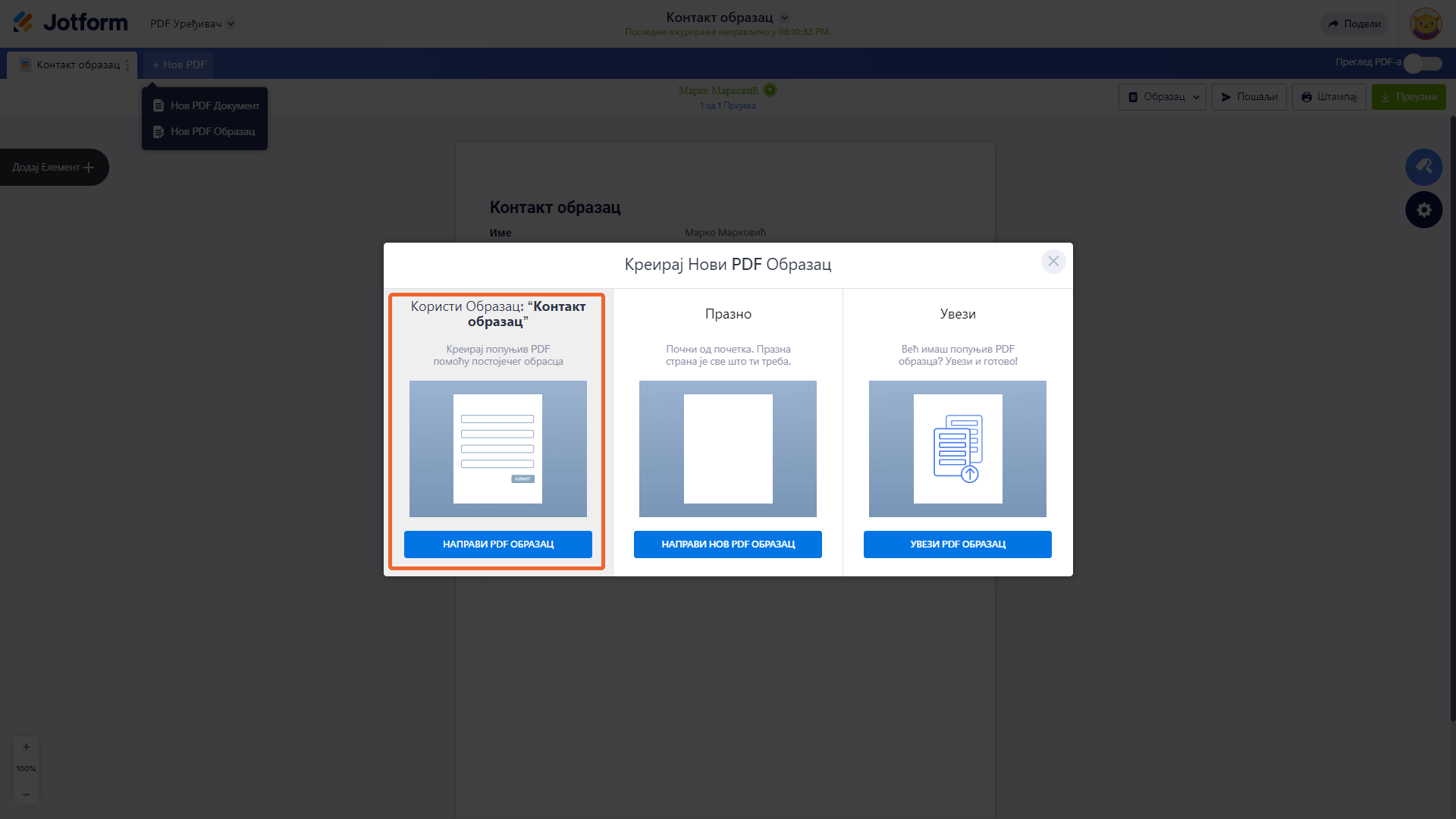Expand the Марко Марковић submission selector
This screenshot has height=819, width=1456.
(770, 90)
